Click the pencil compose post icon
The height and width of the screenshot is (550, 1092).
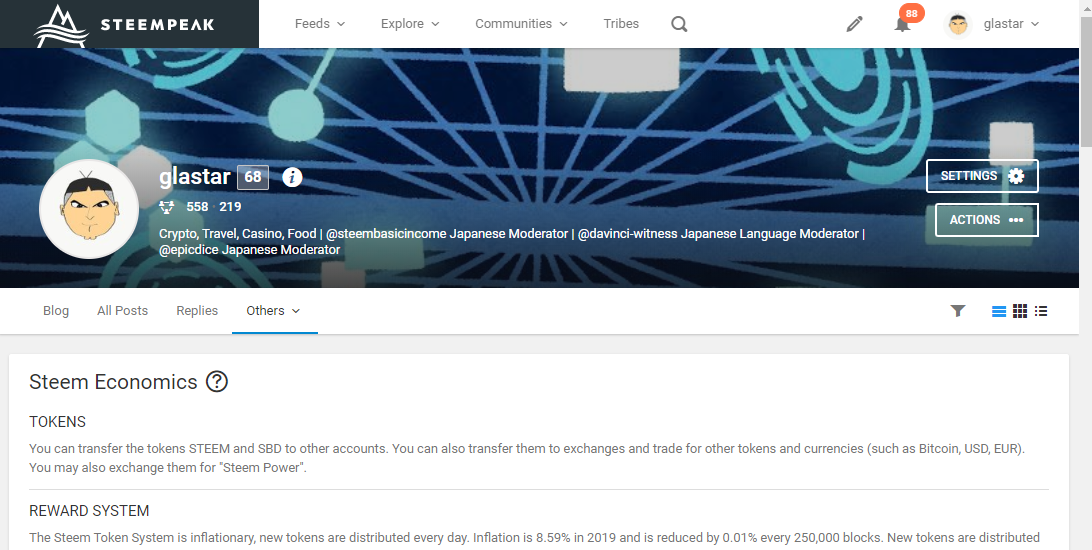pos(855,24)
